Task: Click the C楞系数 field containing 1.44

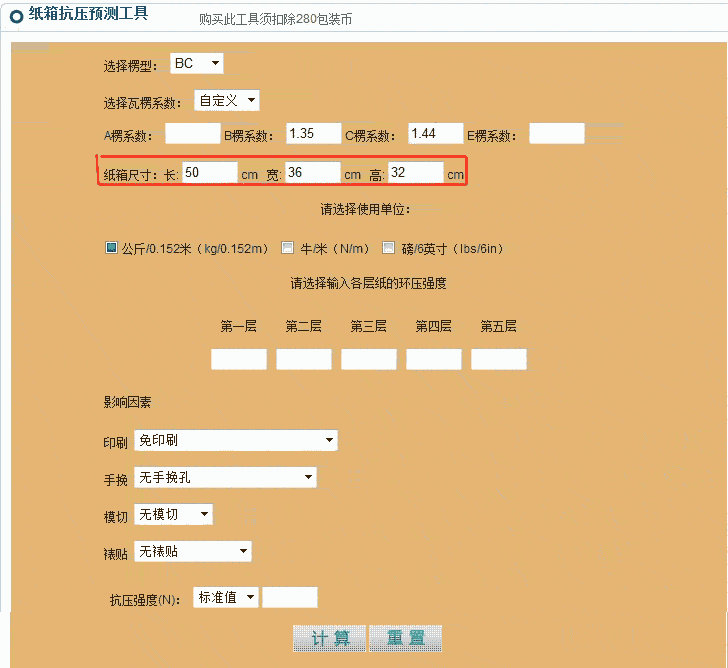Action: [x=435, y=134]
